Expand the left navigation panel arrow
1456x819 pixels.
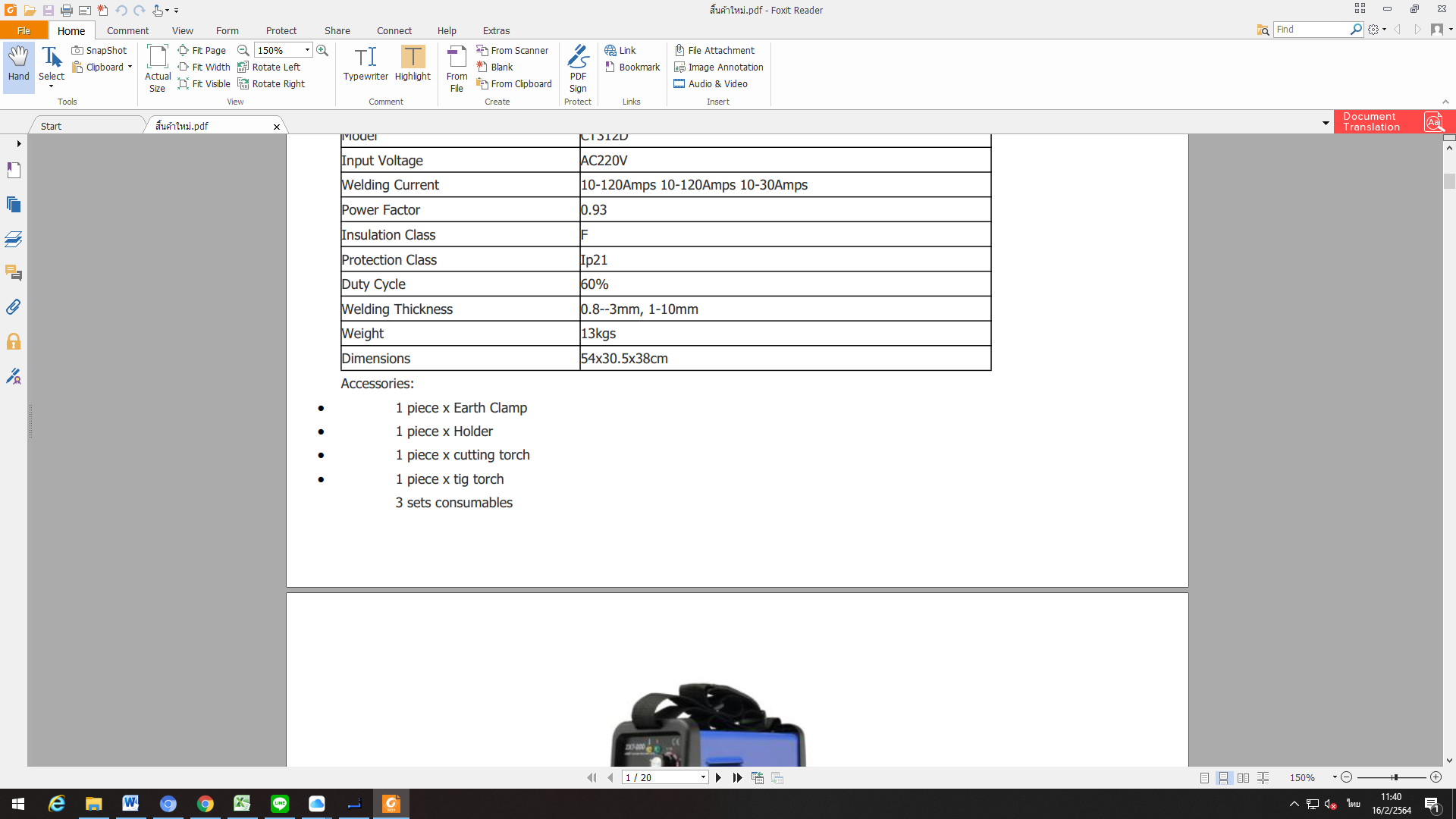18,143
